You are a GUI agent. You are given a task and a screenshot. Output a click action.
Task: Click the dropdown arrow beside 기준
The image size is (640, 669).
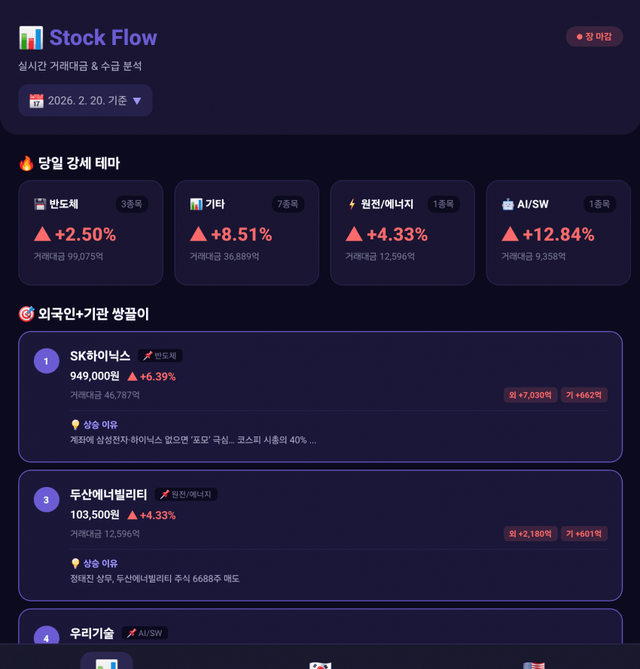point(137,101)
